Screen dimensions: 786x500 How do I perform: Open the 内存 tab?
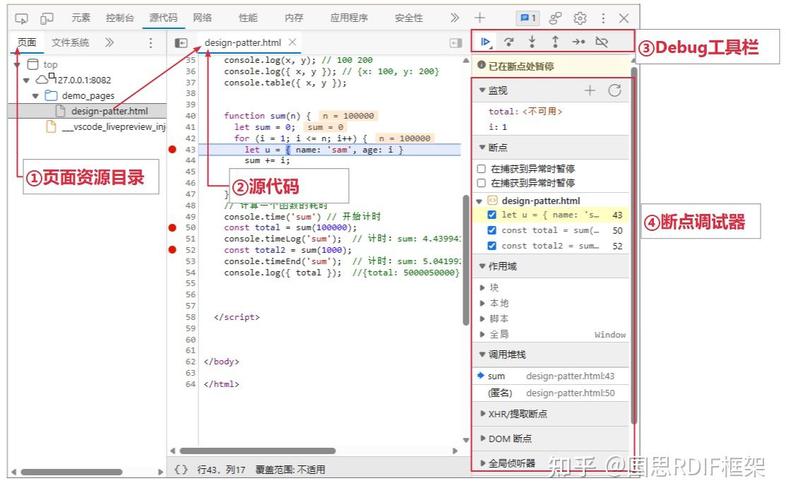tap(294, 18)
